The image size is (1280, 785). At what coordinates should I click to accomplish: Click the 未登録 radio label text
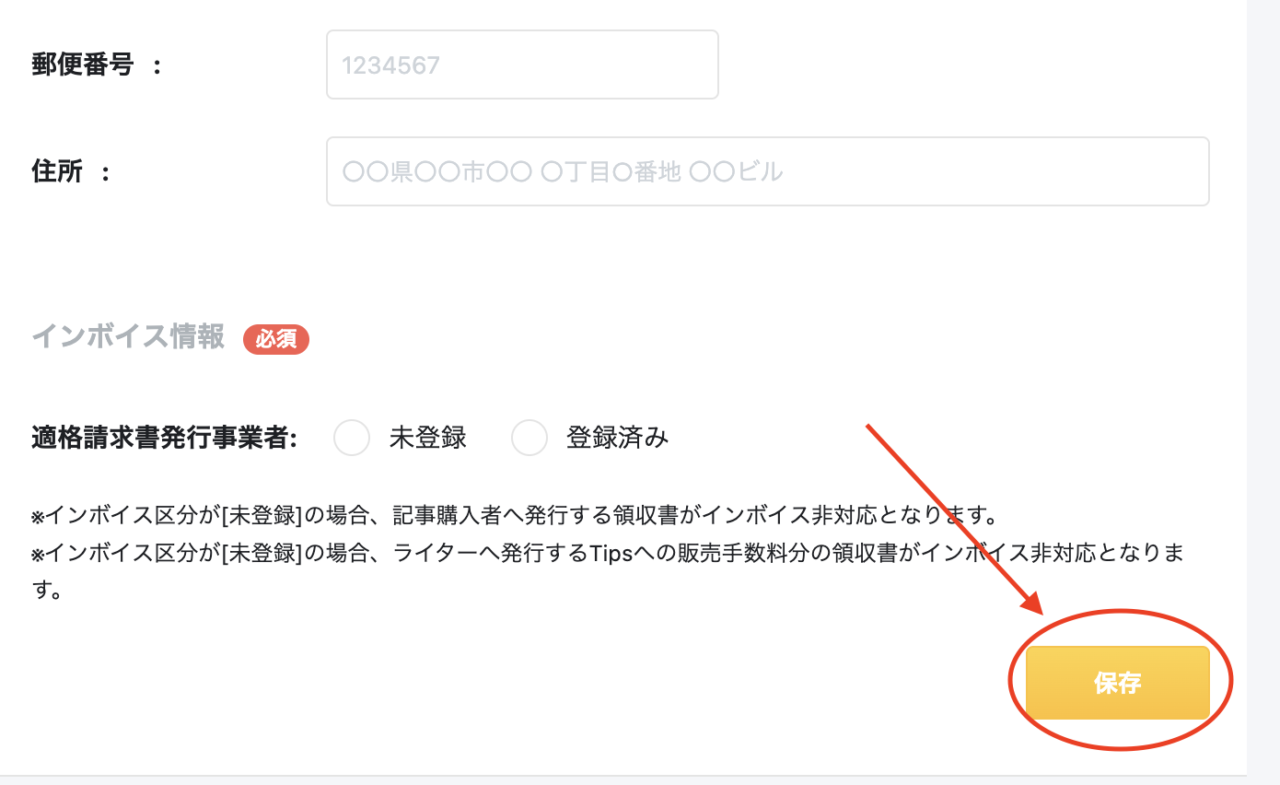click(x=428, y=438)
